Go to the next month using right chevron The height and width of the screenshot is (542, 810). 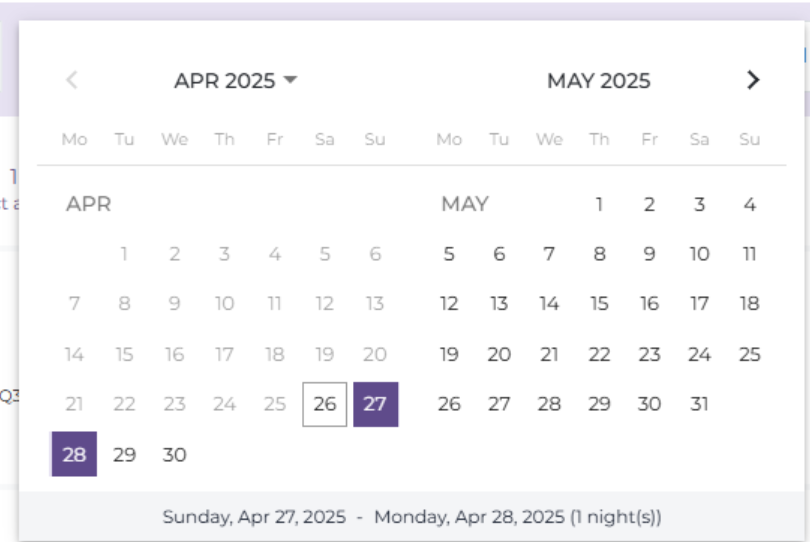click(754, 81)
